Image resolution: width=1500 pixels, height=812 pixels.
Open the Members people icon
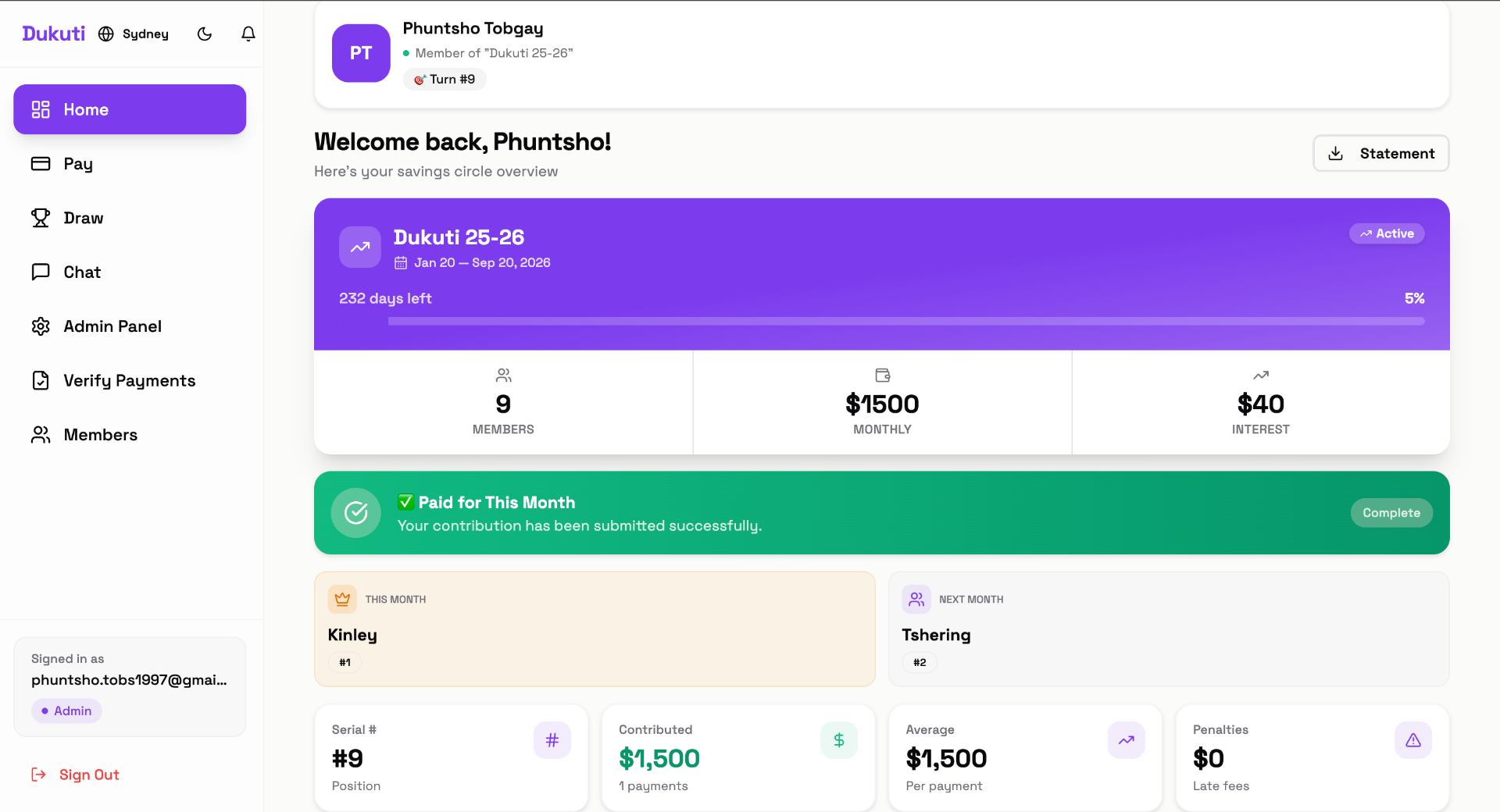[x=41, y=435]
